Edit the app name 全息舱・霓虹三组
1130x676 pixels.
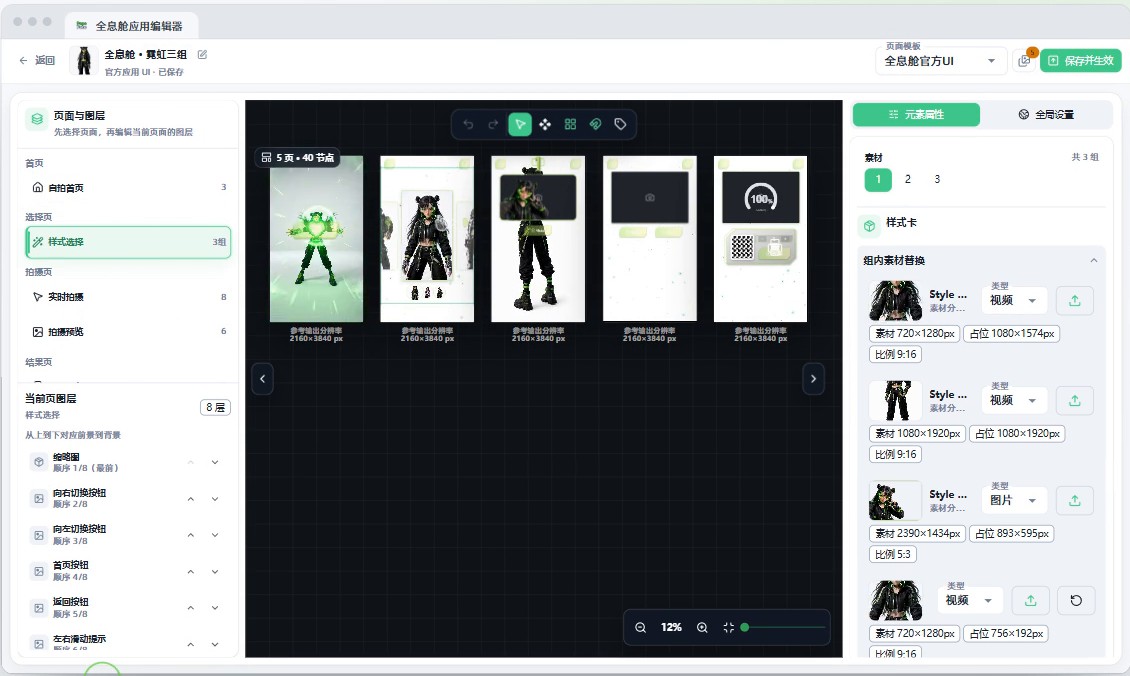point(203,55)
